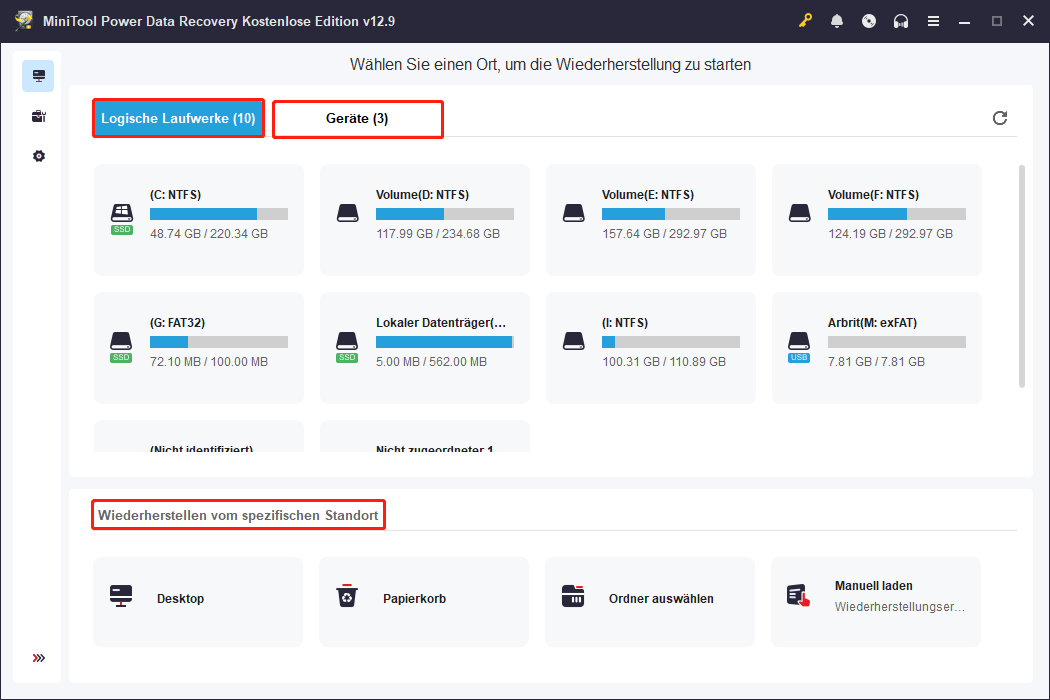The height and width of the screenshot is (700, 1050).
Task: Choose Desktop recovery location
Action: [x=198, y=602]
